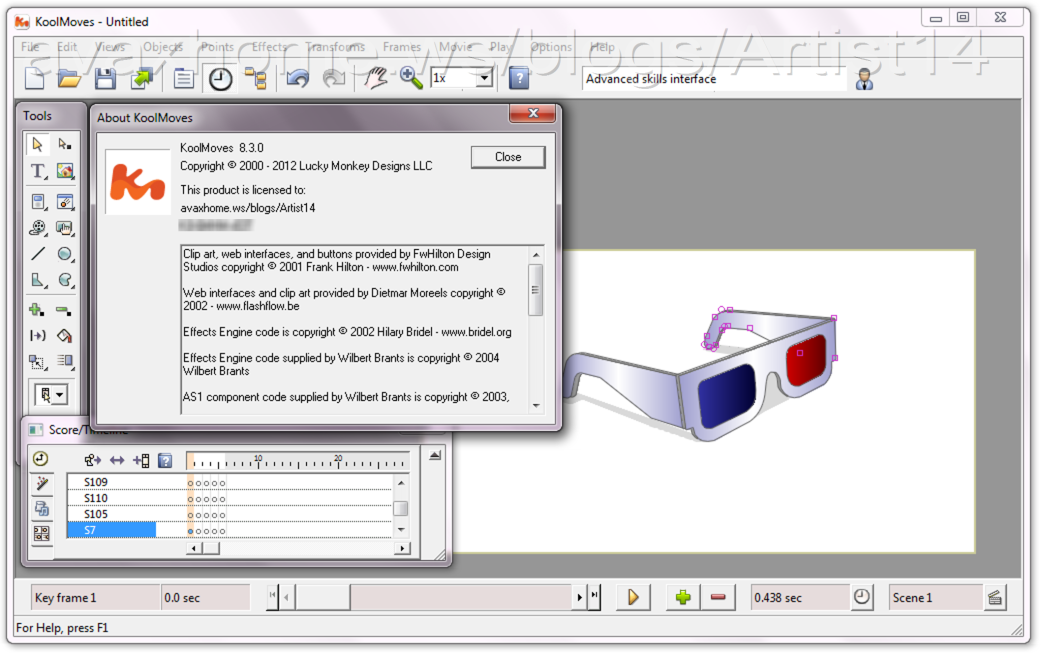Click the timeline horizontal scrollbar right arrow
This screenshot has height=653, width=1041.
402,548
